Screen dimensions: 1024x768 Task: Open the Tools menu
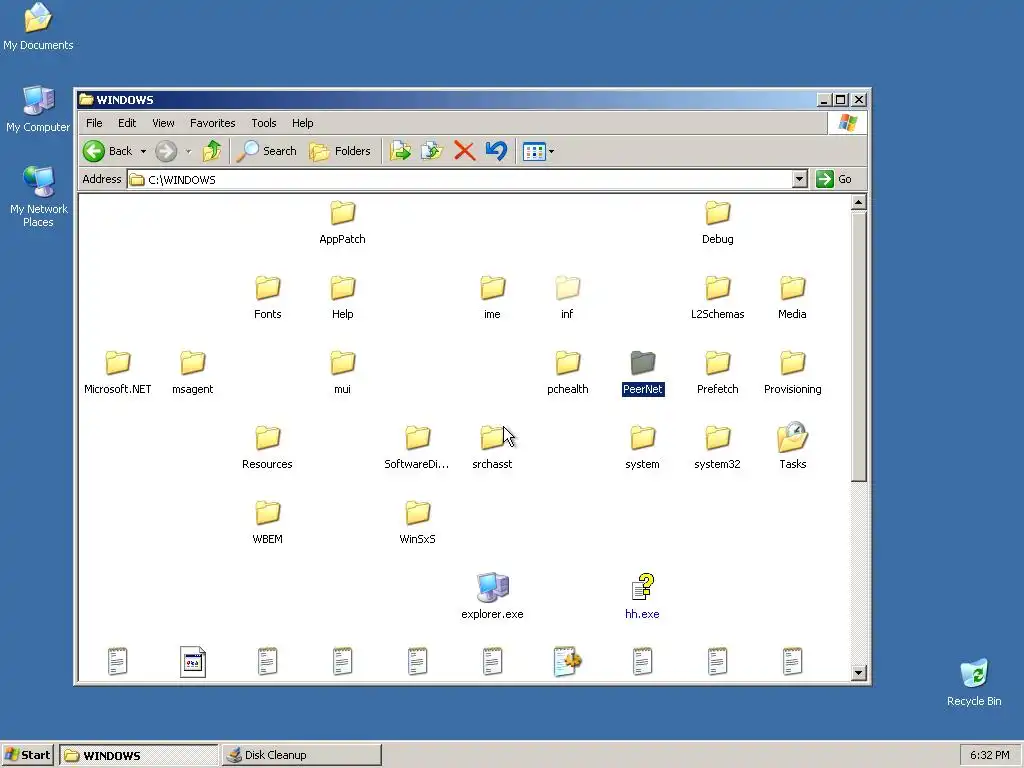click(264, 123)
